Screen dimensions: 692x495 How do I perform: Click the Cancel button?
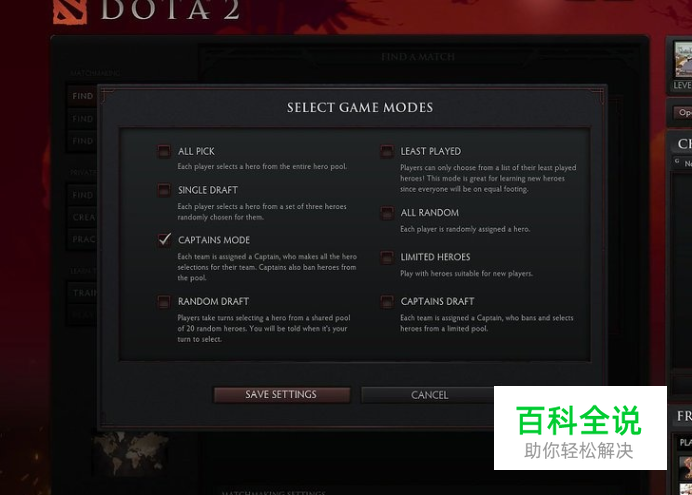click(x=429, y=395)
